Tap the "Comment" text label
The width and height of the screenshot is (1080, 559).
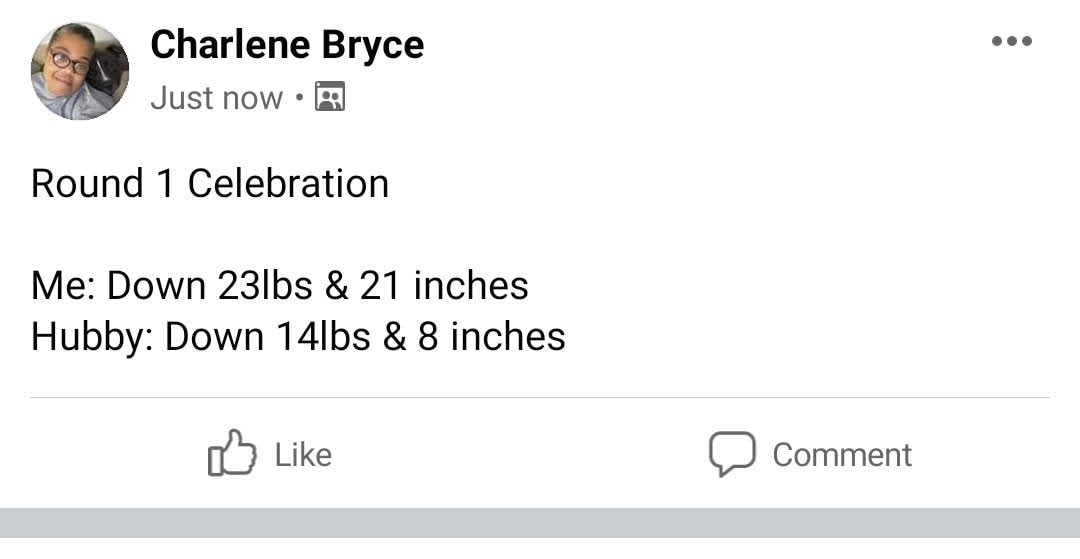coord(842,455)
